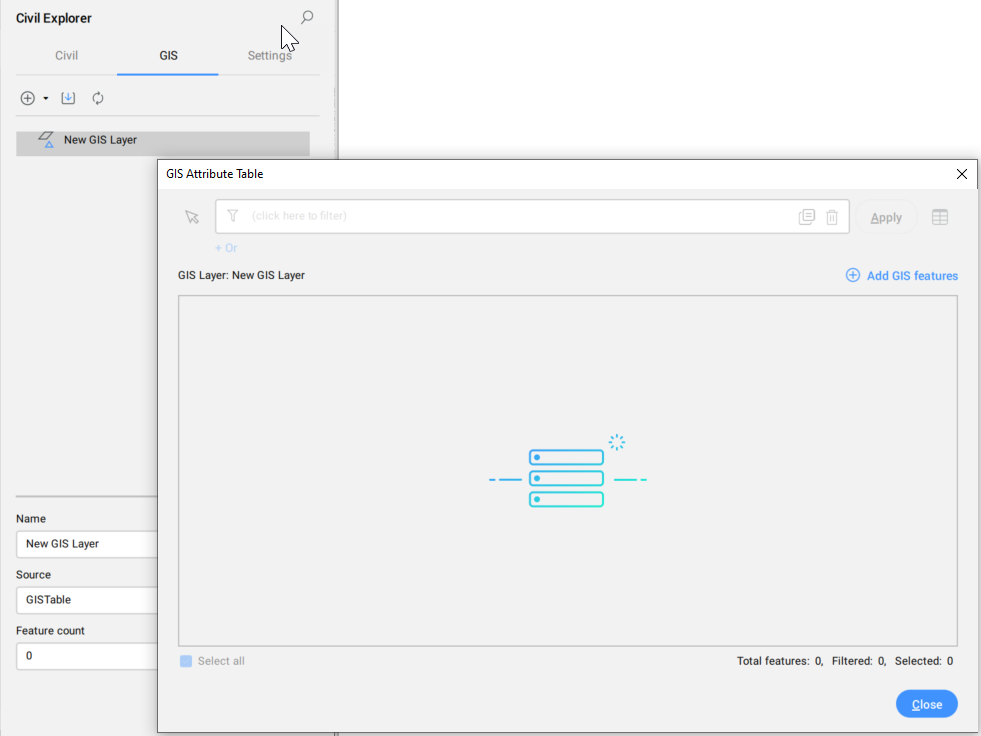Switch to the Civil tab
This screenshot has width=981, height=736.
(66, 56)
